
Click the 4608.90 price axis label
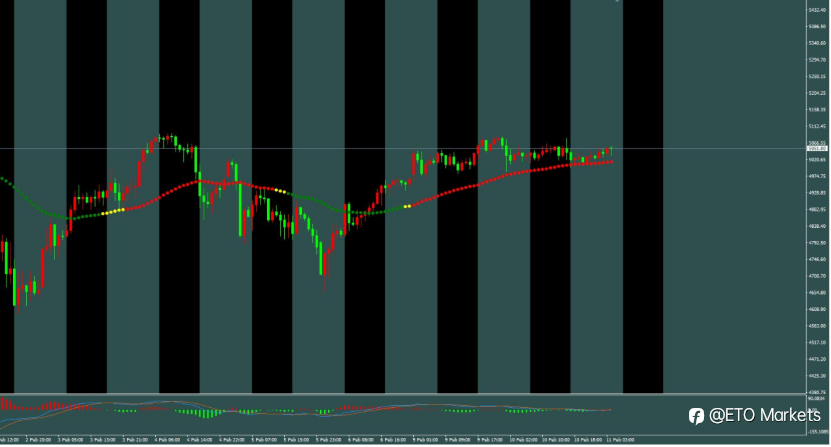(818, 309)
